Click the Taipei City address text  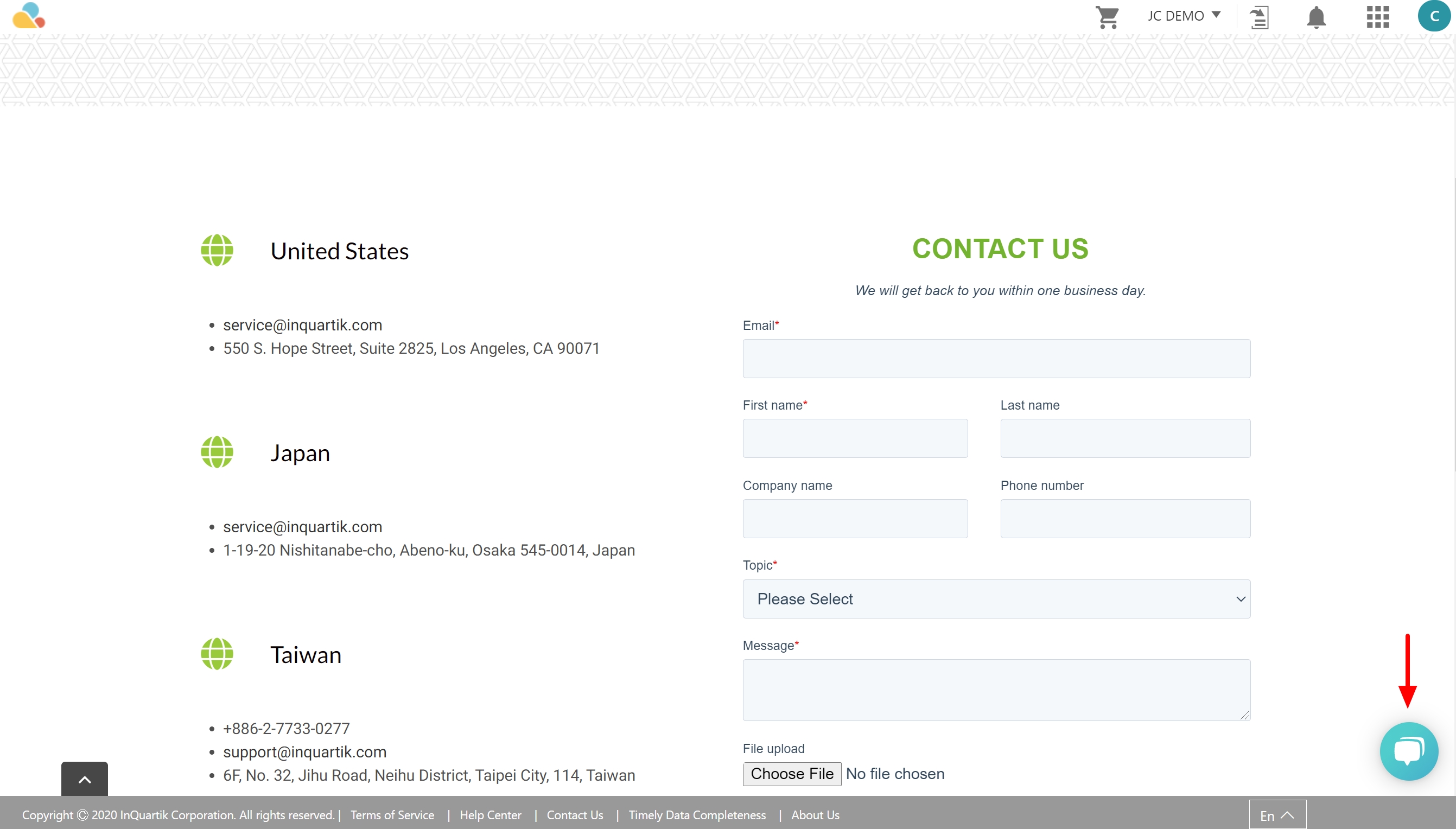point(429,775)
